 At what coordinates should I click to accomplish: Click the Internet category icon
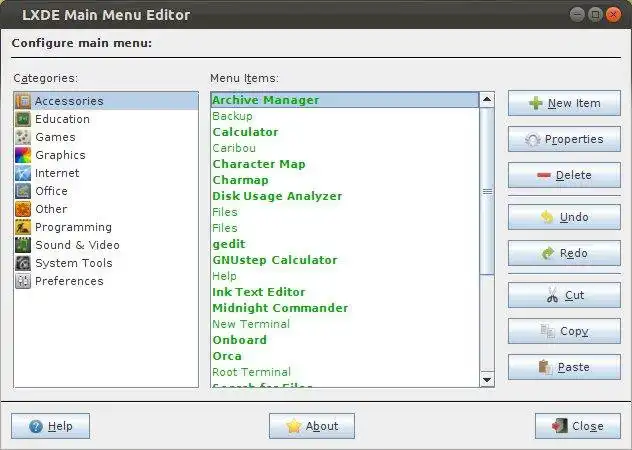(23, 173)
